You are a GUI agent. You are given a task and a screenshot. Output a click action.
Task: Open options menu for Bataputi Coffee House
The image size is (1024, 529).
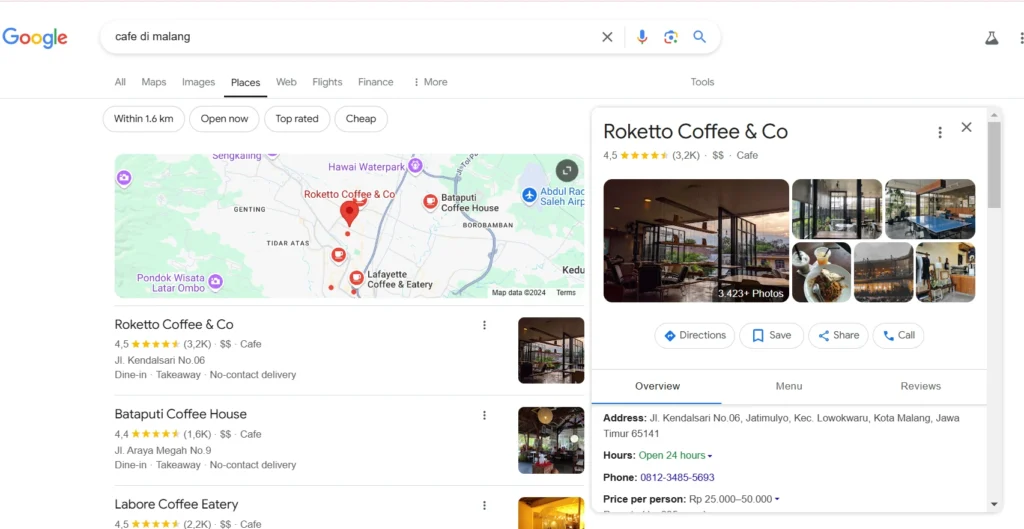485,415
